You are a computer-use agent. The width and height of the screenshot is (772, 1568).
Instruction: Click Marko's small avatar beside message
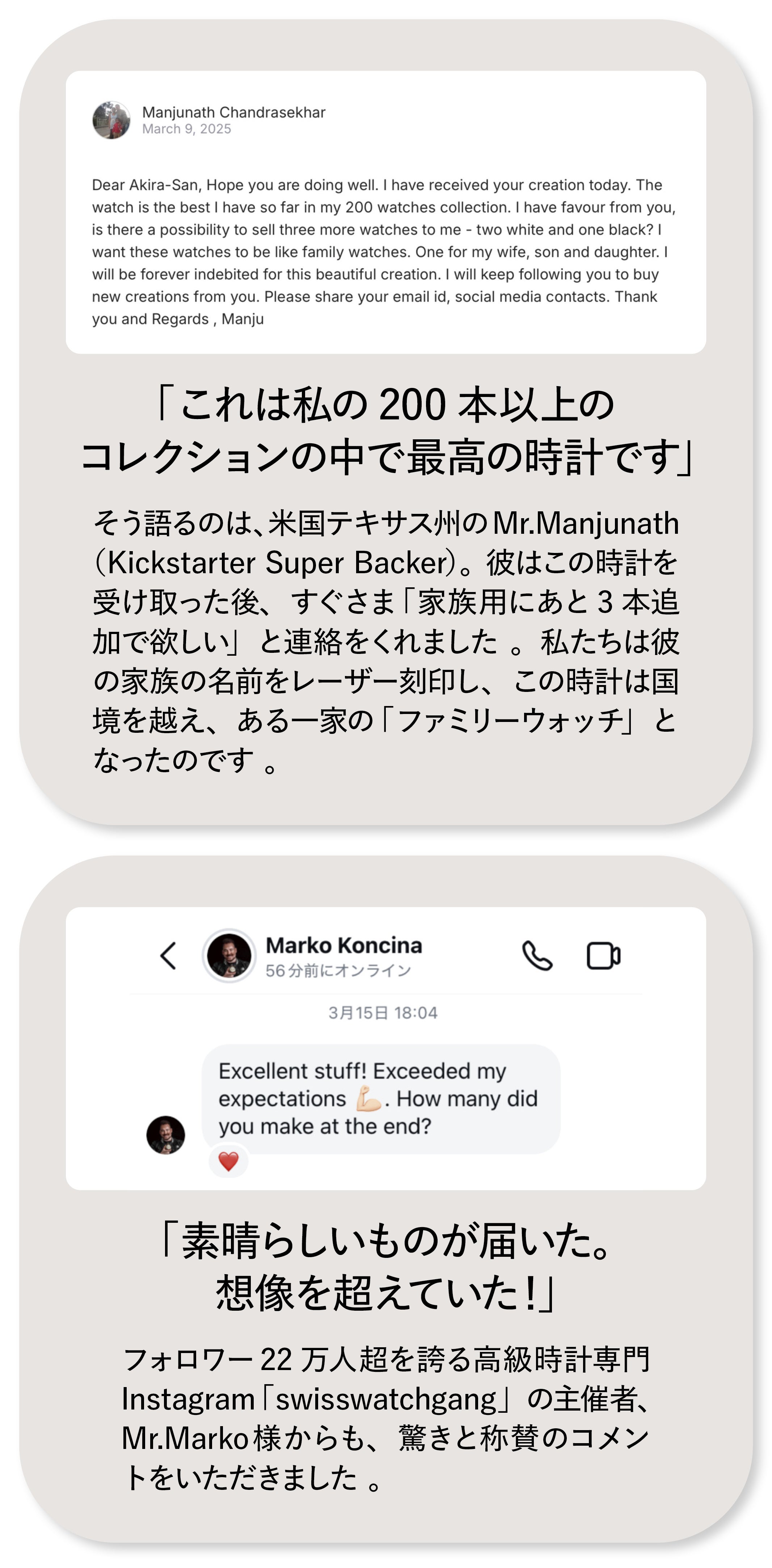pyautogui.click(x=166, y=1134)
